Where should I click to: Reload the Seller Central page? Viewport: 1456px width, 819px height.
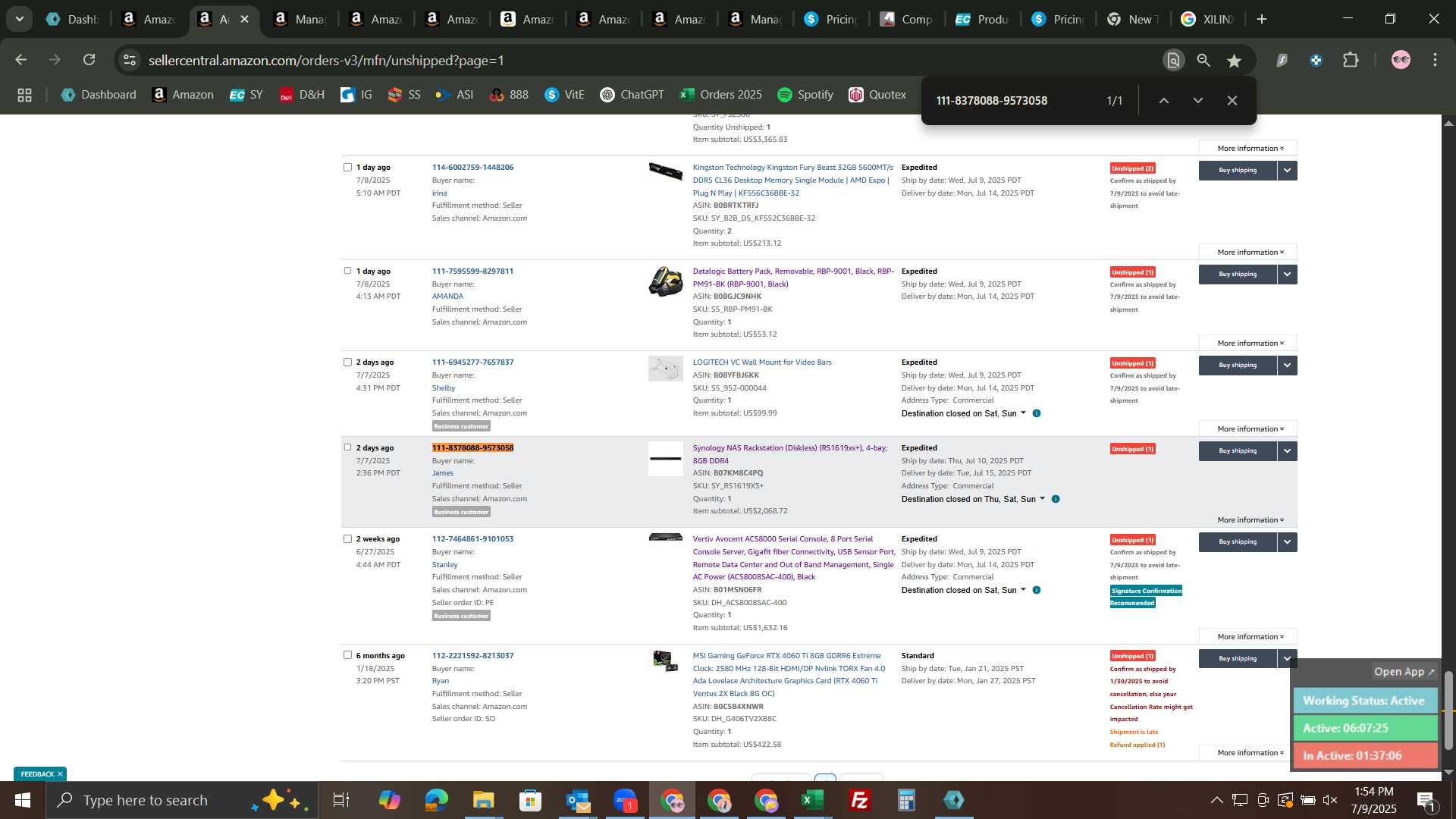point(89,60)
